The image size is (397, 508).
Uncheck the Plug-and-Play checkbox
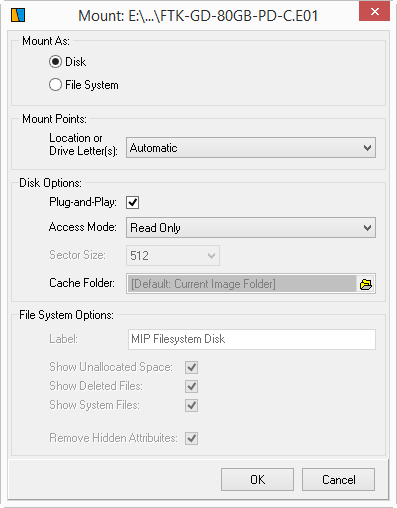tap(132, 202)
